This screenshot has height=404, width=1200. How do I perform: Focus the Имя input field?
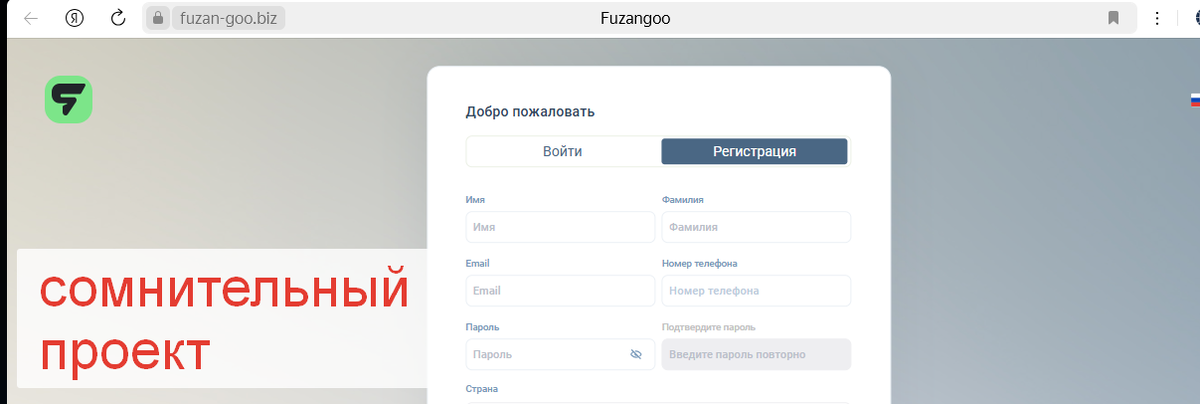pos(560,227)
